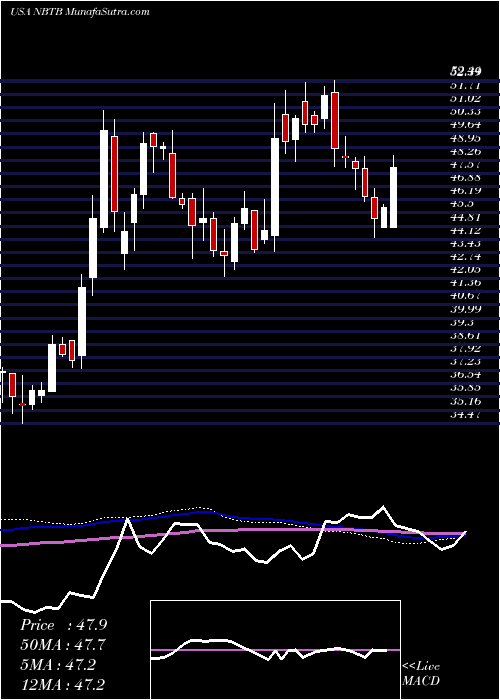Viewport: 500px width, 700px height.
Task: Click the USA NBTB chart title text
Action: (79, 12)
